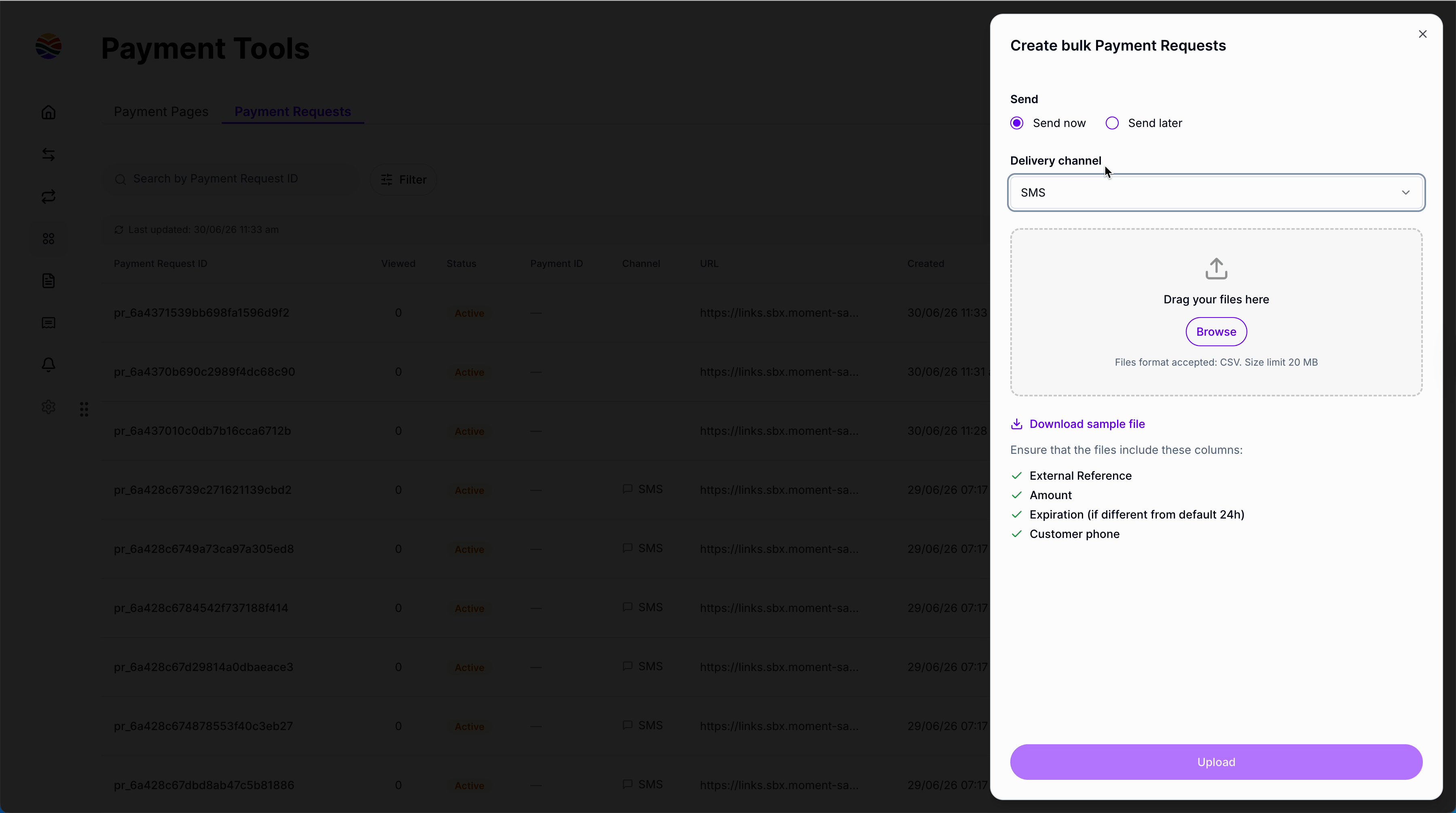Image resolution: width=1456 pixels, height=813 pixels.
Task: Expand the dropdown chevron in Delivery channel
Action: pos(1406,193)
